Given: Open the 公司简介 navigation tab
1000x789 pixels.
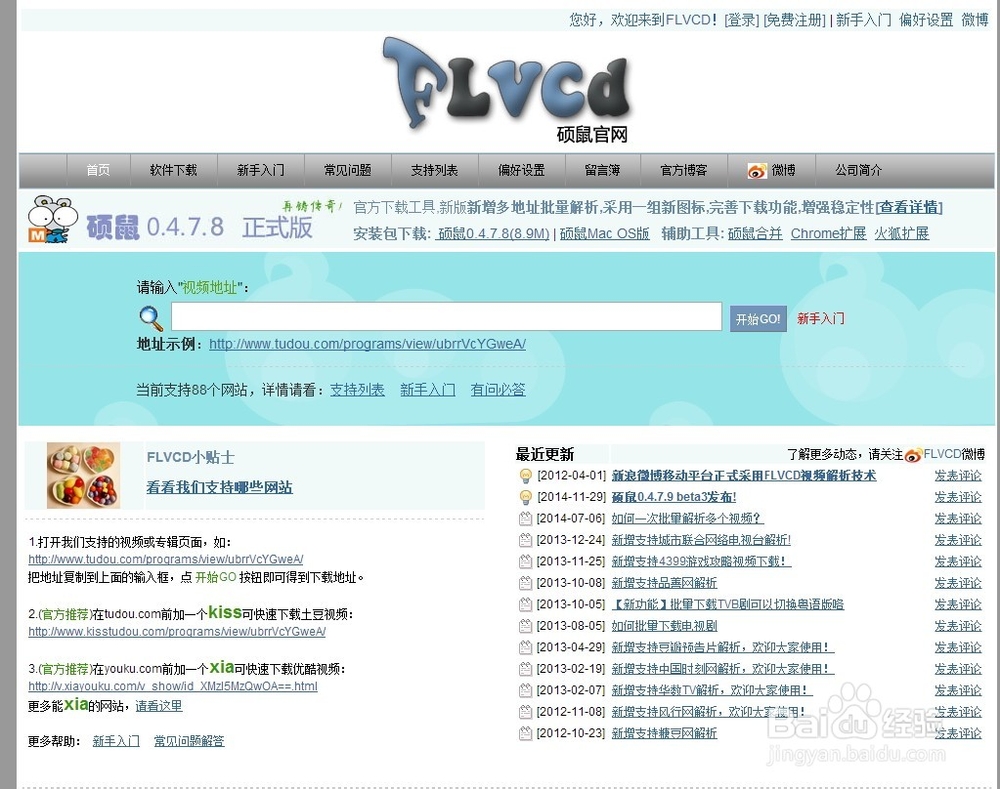Looking at the screenshot, I should 859,170.
